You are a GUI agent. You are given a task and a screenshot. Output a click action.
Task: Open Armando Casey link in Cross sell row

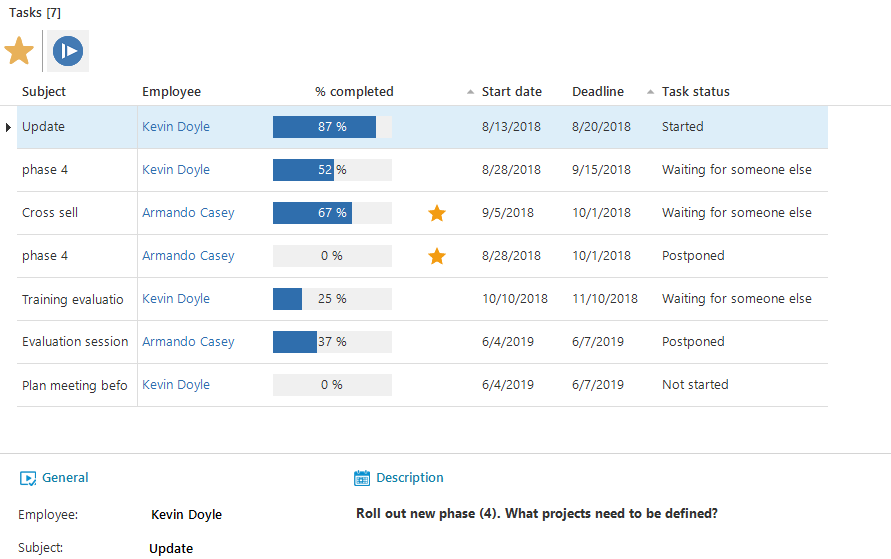tap(188, 213)
